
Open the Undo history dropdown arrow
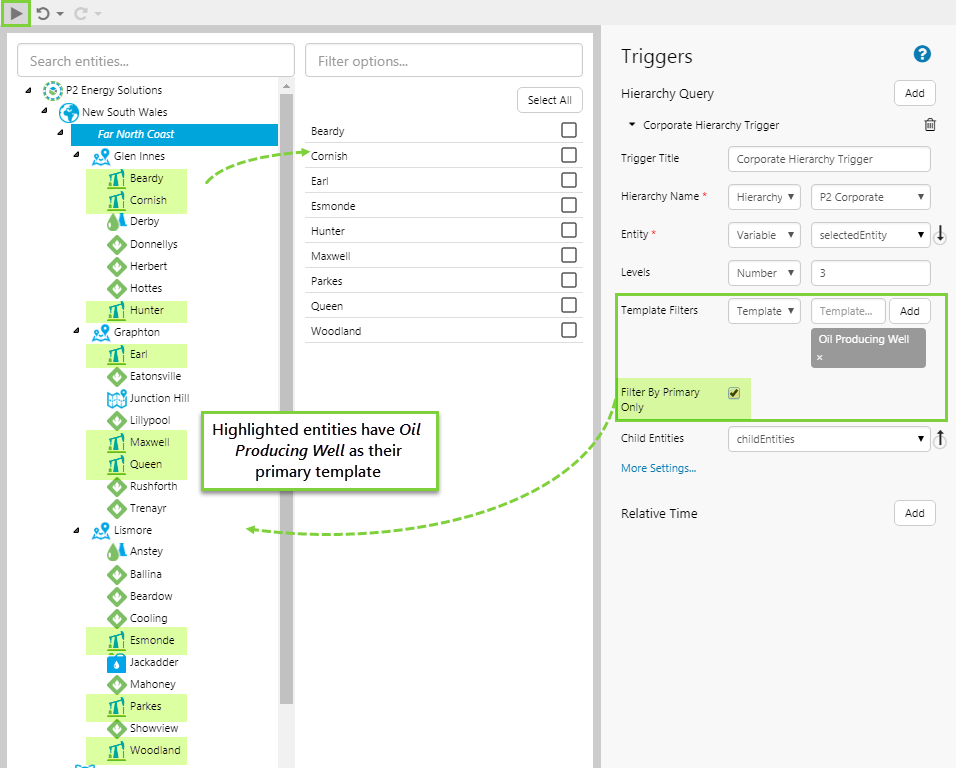tap(60, 14)
